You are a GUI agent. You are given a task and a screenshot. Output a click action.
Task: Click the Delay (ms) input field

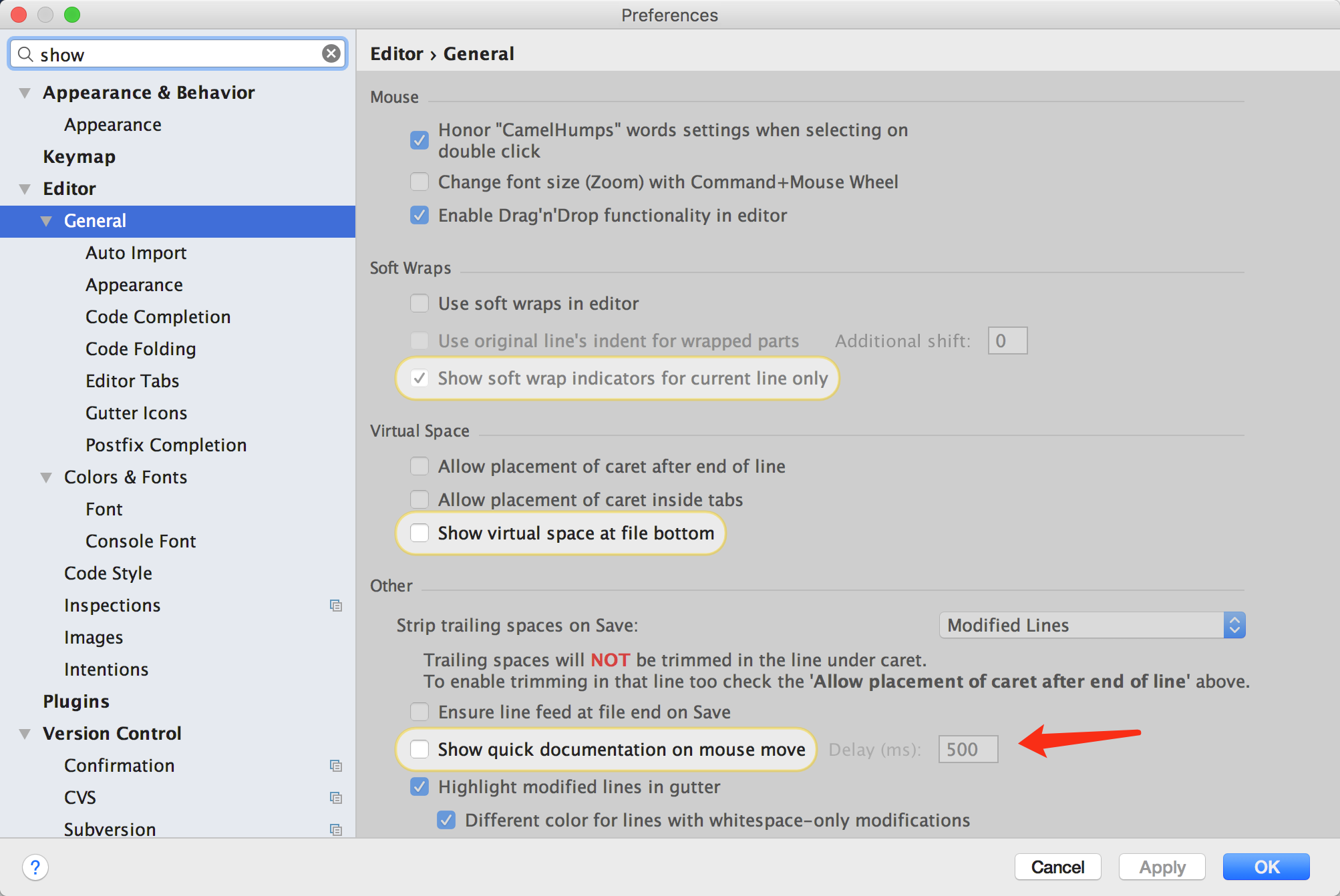[968, 749]
